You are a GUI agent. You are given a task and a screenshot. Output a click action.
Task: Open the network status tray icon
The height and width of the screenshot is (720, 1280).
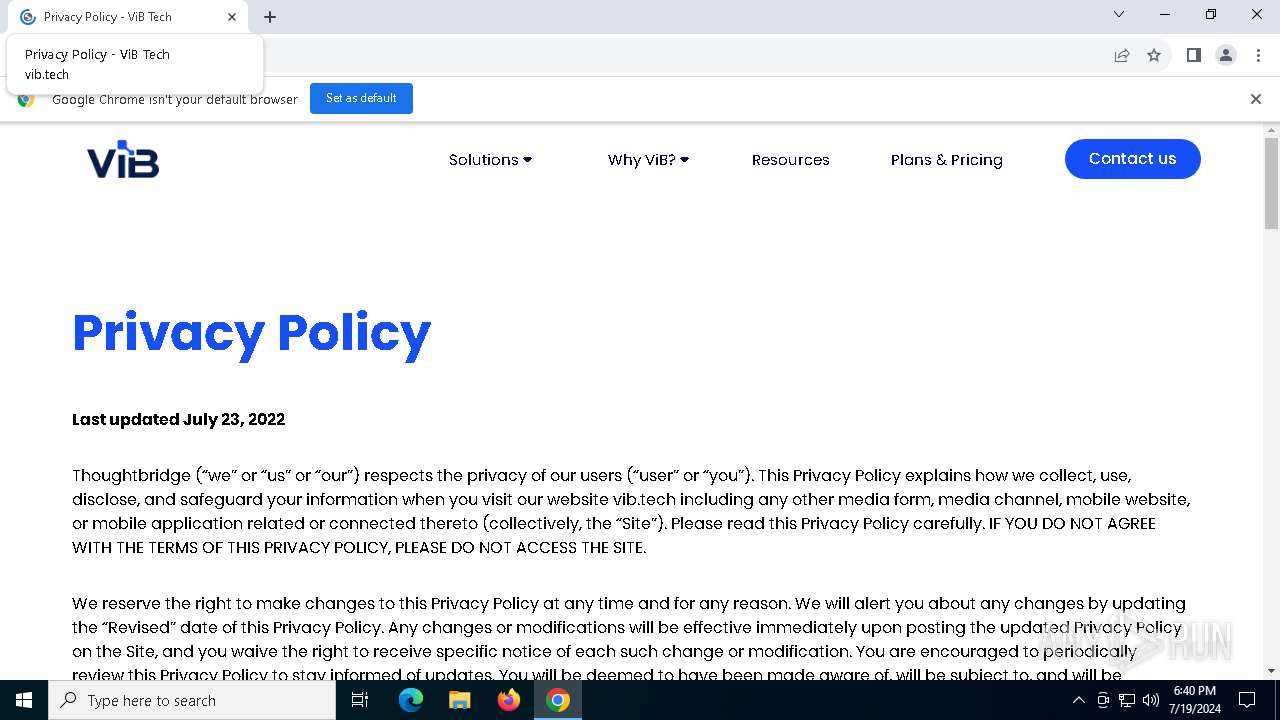click(1127, 700)
